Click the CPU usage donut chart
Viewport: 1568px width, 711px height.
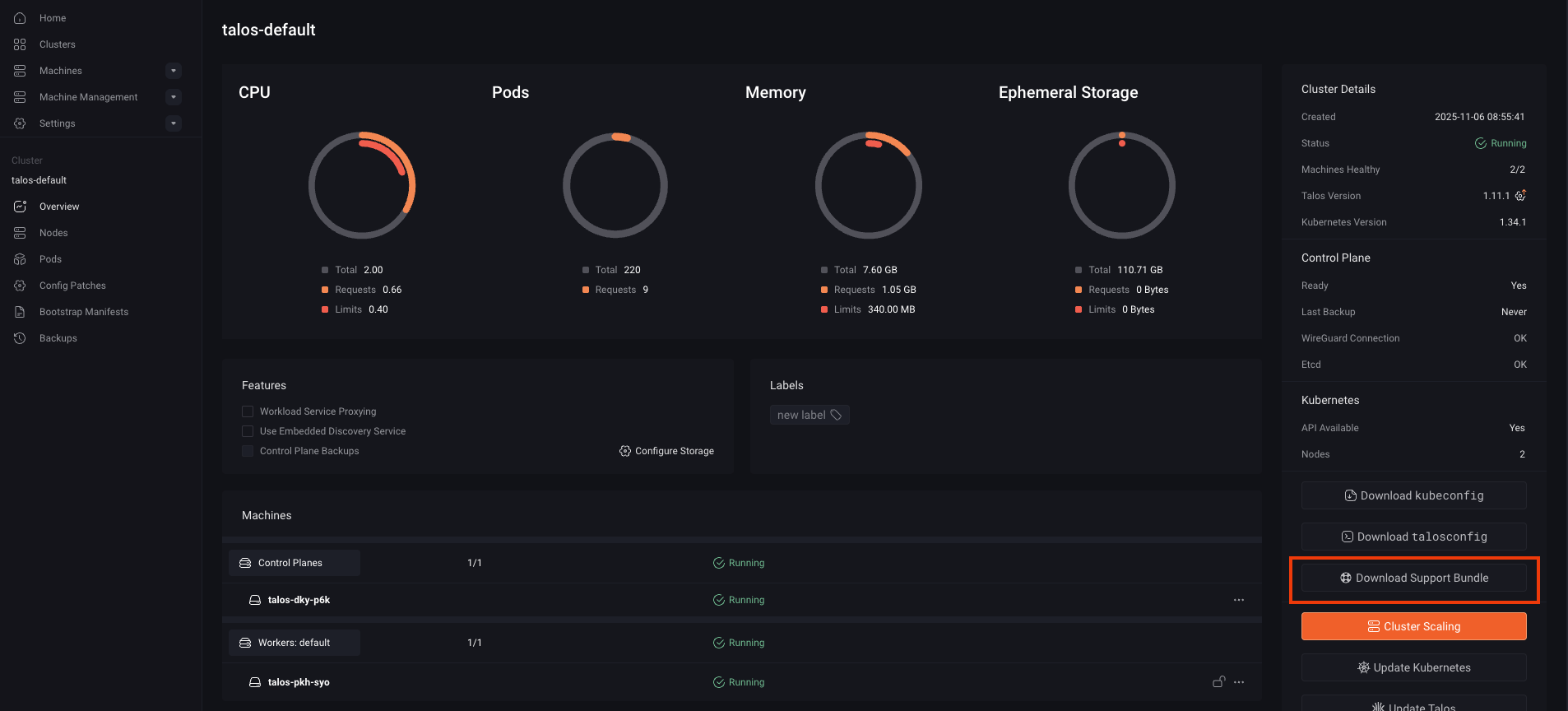tap(362, 185)
